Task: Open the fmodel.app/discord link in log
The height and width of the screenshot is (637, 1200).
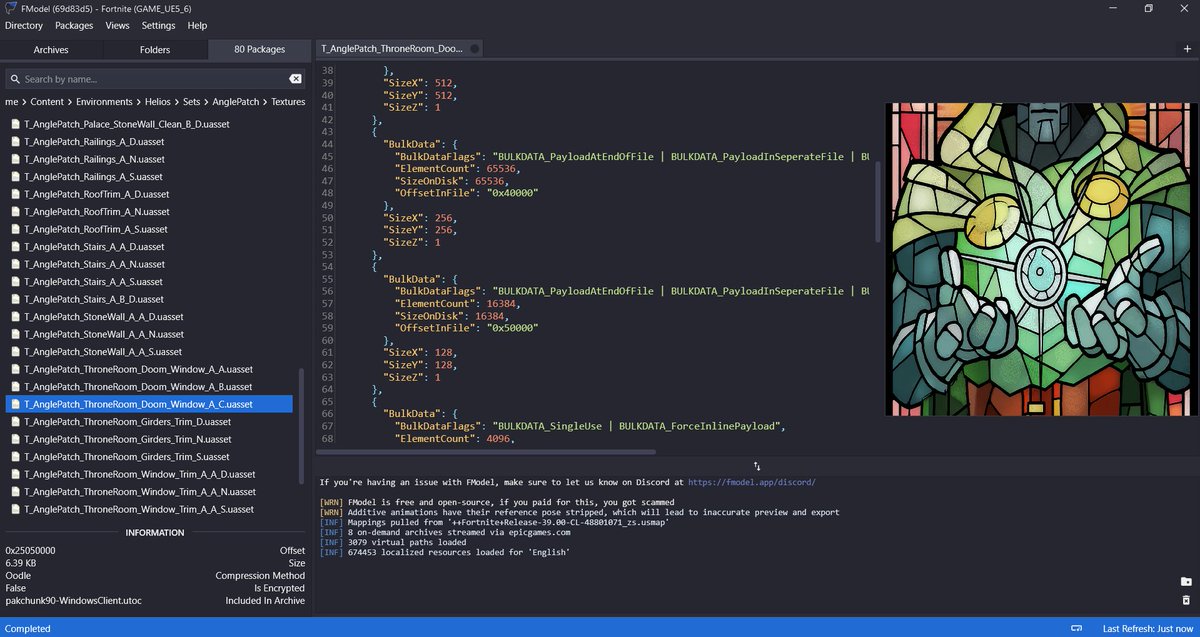Action: coord(752,482)
